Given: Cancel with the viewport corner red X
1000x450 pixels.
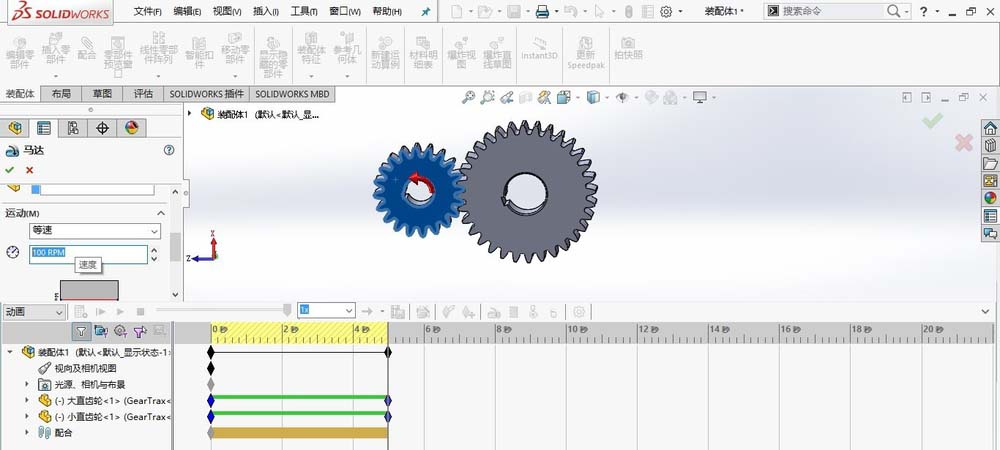Looking at the screenshot, I should pyautogui.click(x=964, y=143).
